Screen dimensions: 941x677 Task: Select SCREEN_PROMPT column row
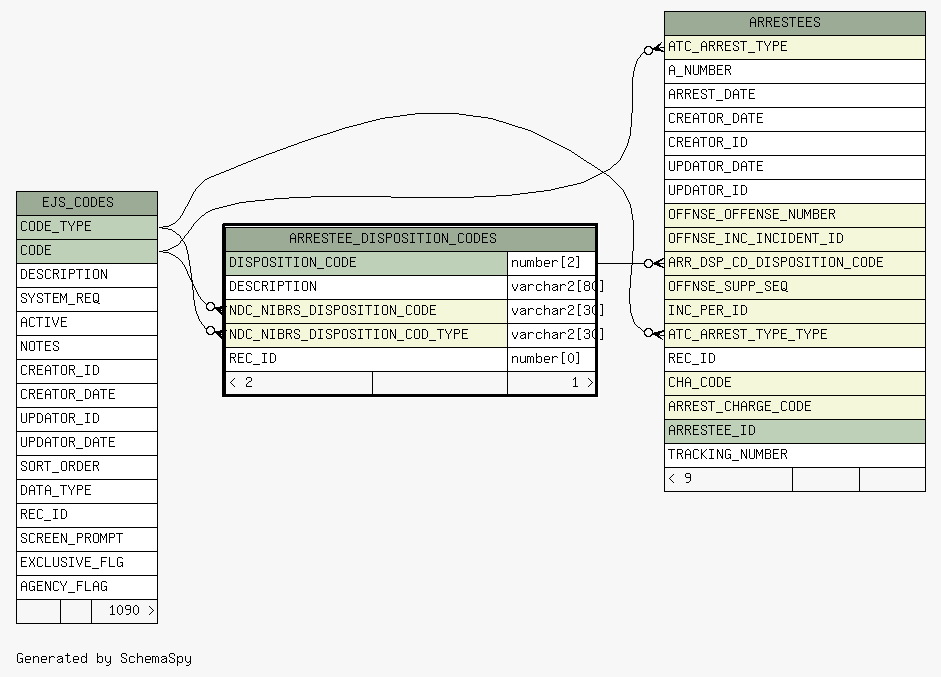(x=87, y=539)
